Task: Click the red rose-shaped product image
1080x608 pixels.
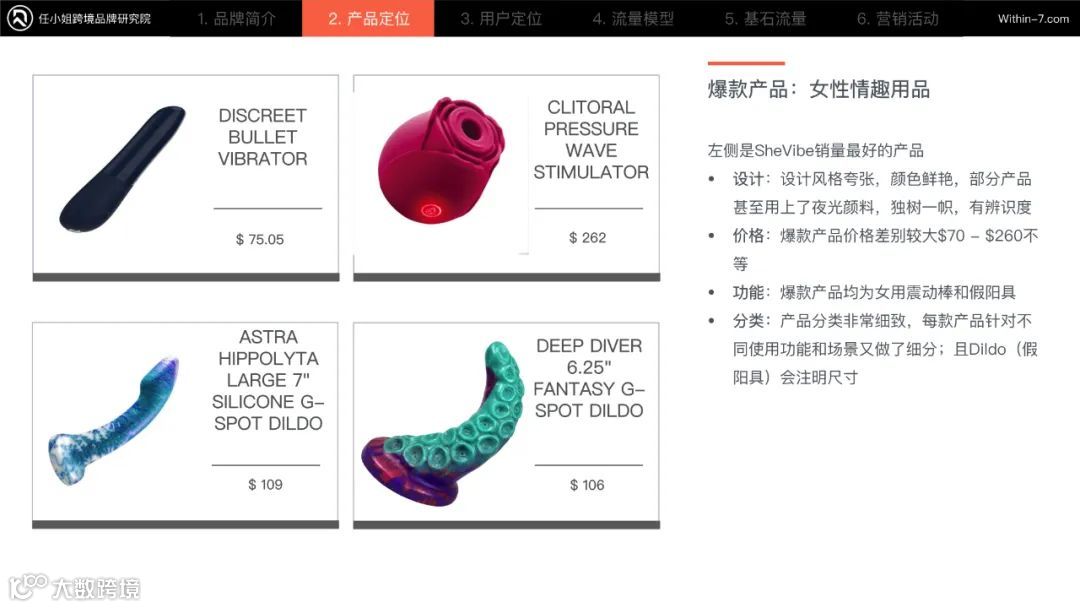Action: point(442,161)
